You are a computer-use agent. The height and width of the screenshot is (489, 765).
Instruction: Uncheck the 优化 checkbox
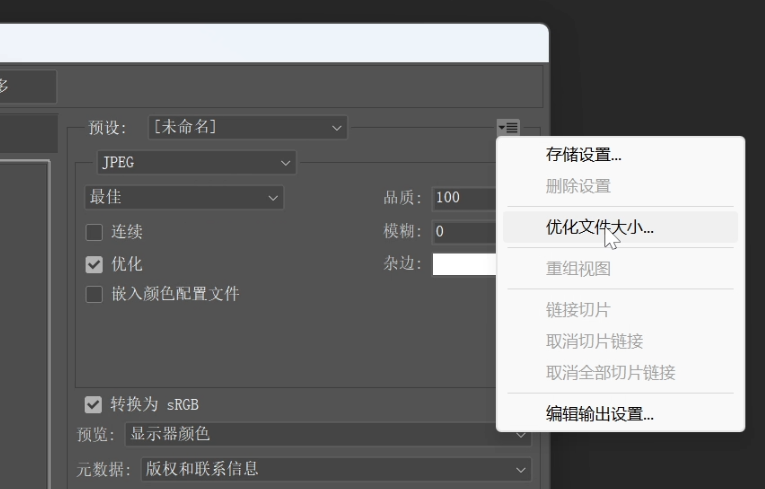(x=94, y=264)
